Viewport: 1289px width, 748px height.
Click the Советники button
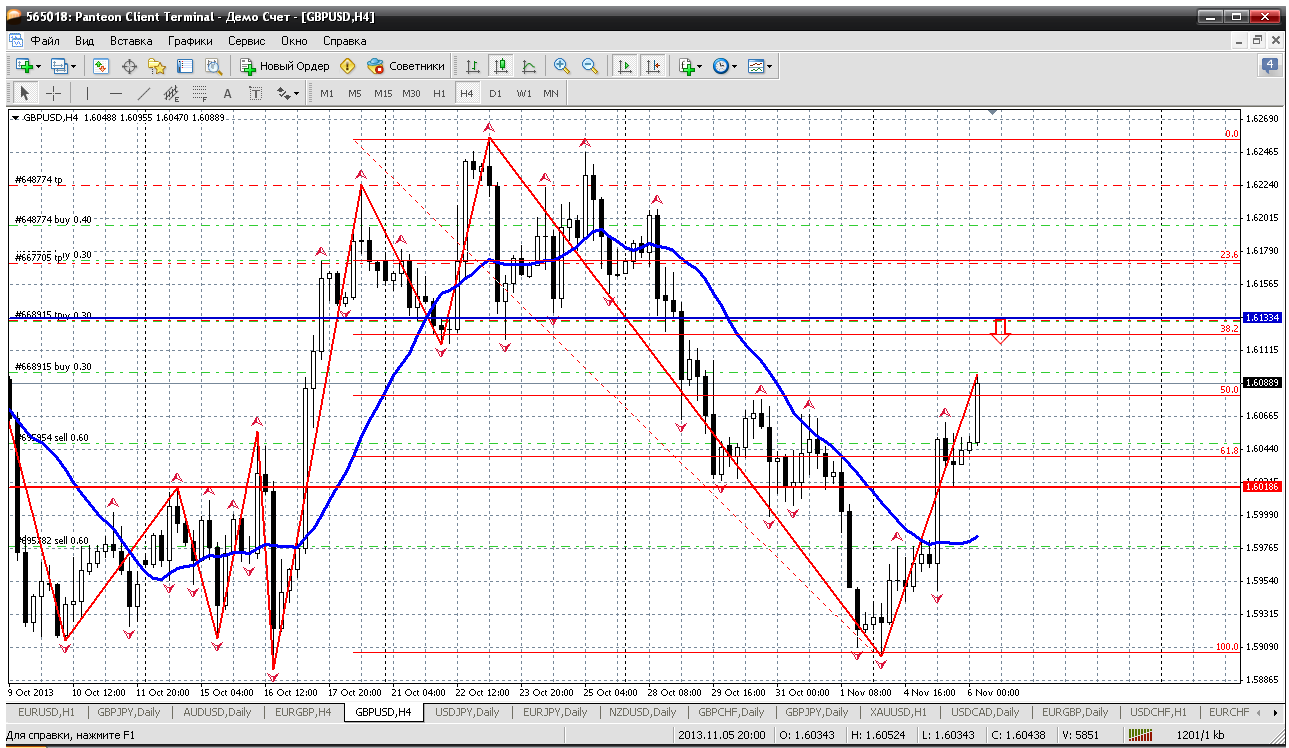click(x=406, y=66)
